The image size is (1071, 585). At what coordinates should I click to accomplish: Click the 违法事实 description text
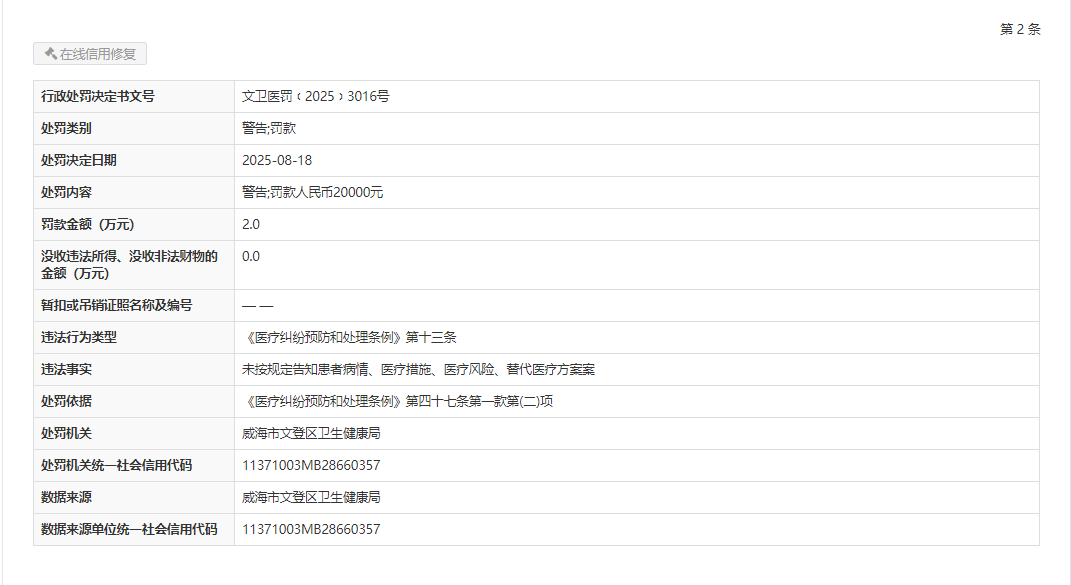[418, 369]
